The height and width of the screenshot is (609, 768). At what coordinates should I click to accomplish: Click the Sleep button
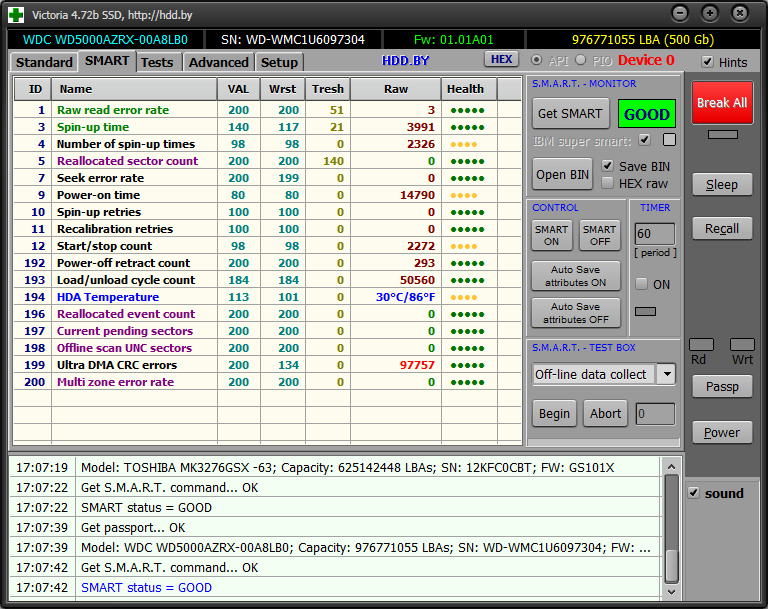click(x=722, y=185)
